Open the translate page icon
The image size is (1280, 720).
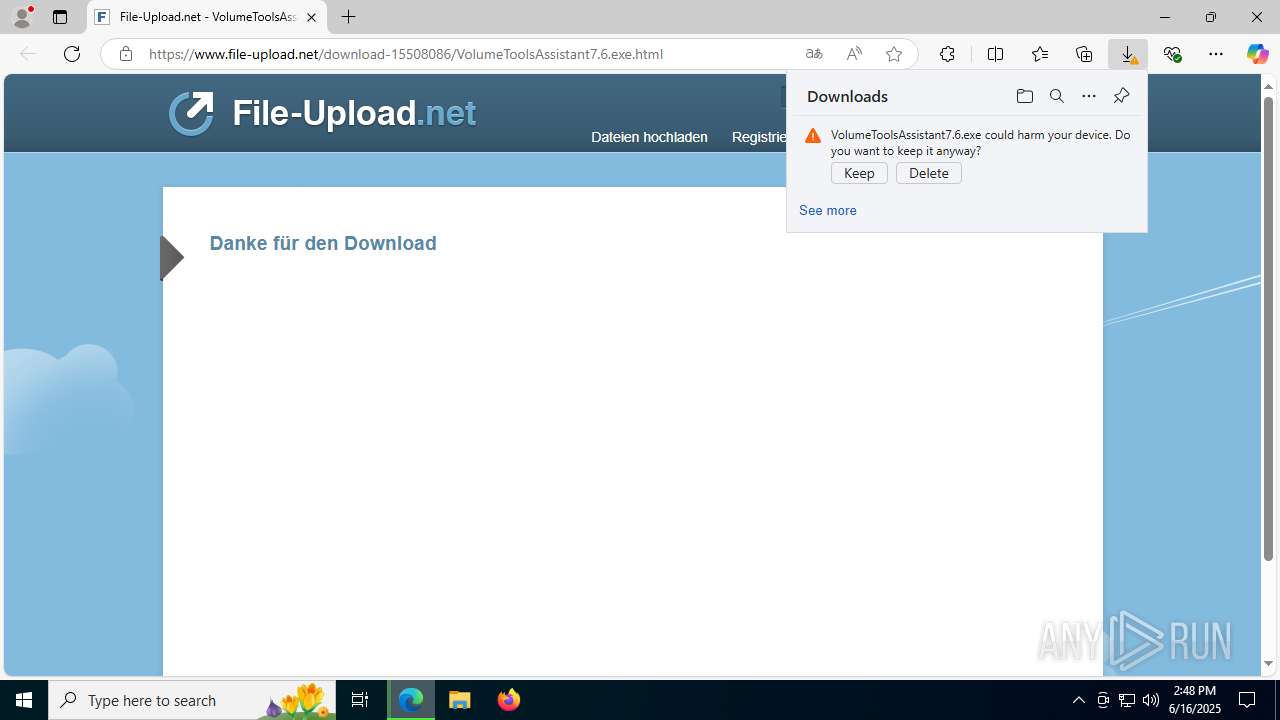click(814, 54)
